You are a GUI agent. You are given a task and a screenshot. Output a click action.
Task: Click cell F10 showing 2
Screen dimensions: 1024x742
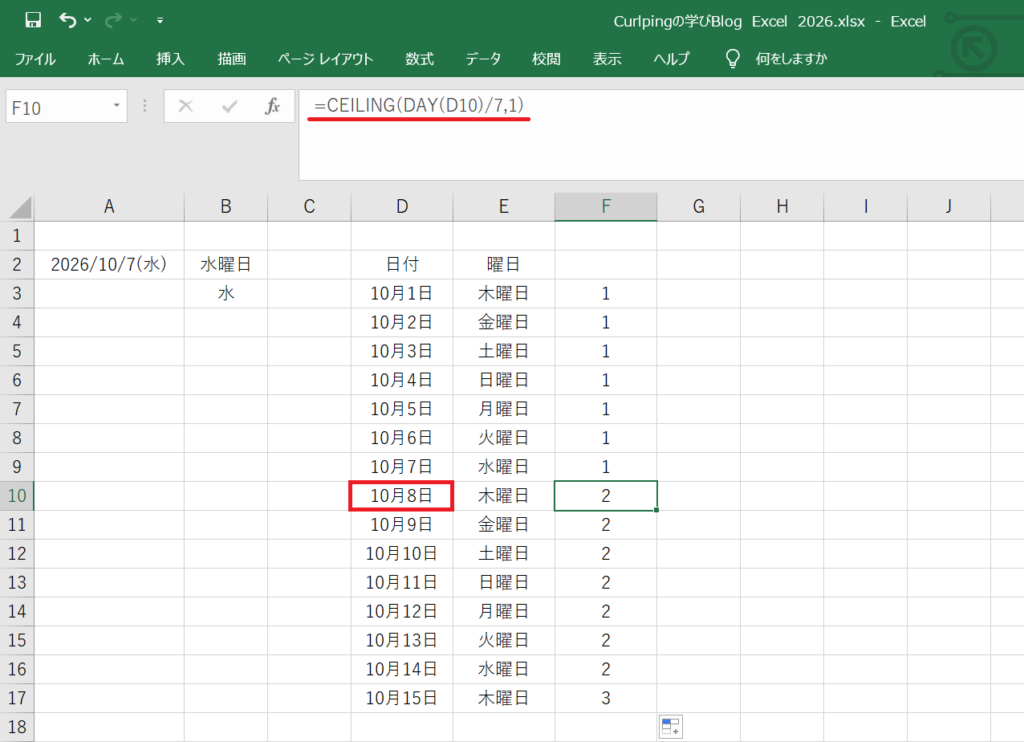(606, 496)
